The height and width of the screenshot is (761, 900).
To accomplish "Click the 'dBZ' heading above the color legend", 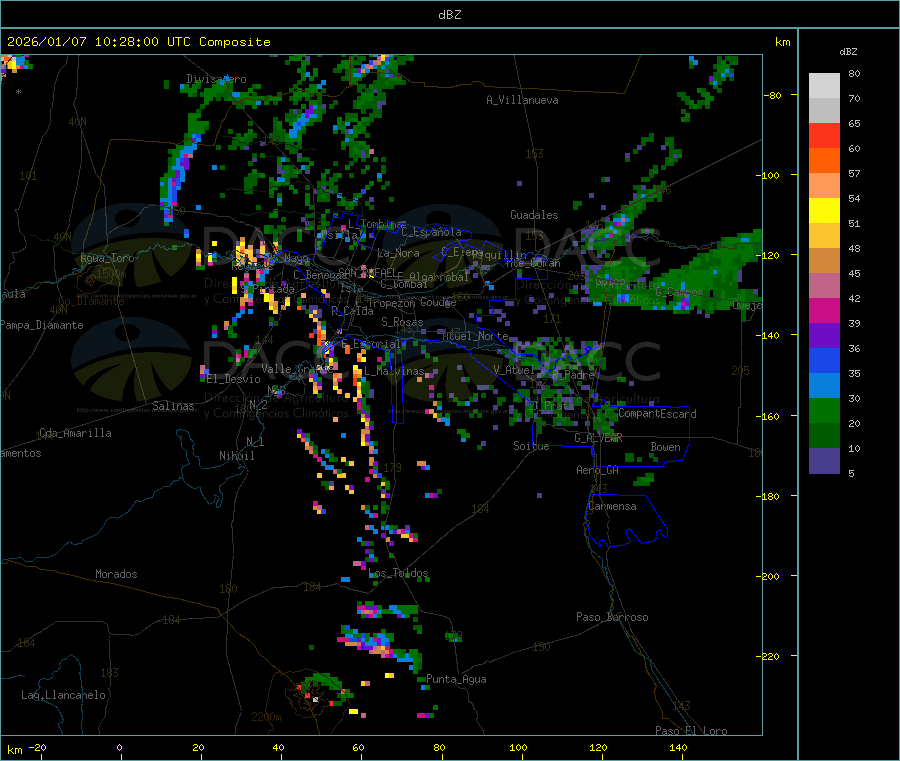I will (x=848, y=52).
